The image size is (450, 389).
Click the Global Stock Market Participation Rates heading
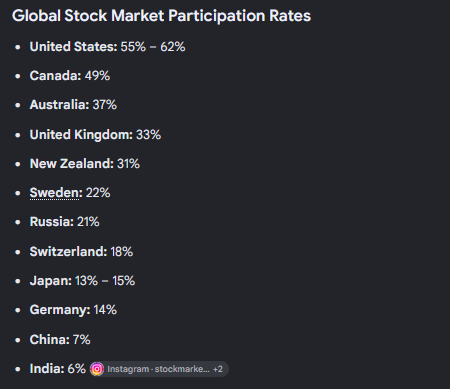pos(161,15)
